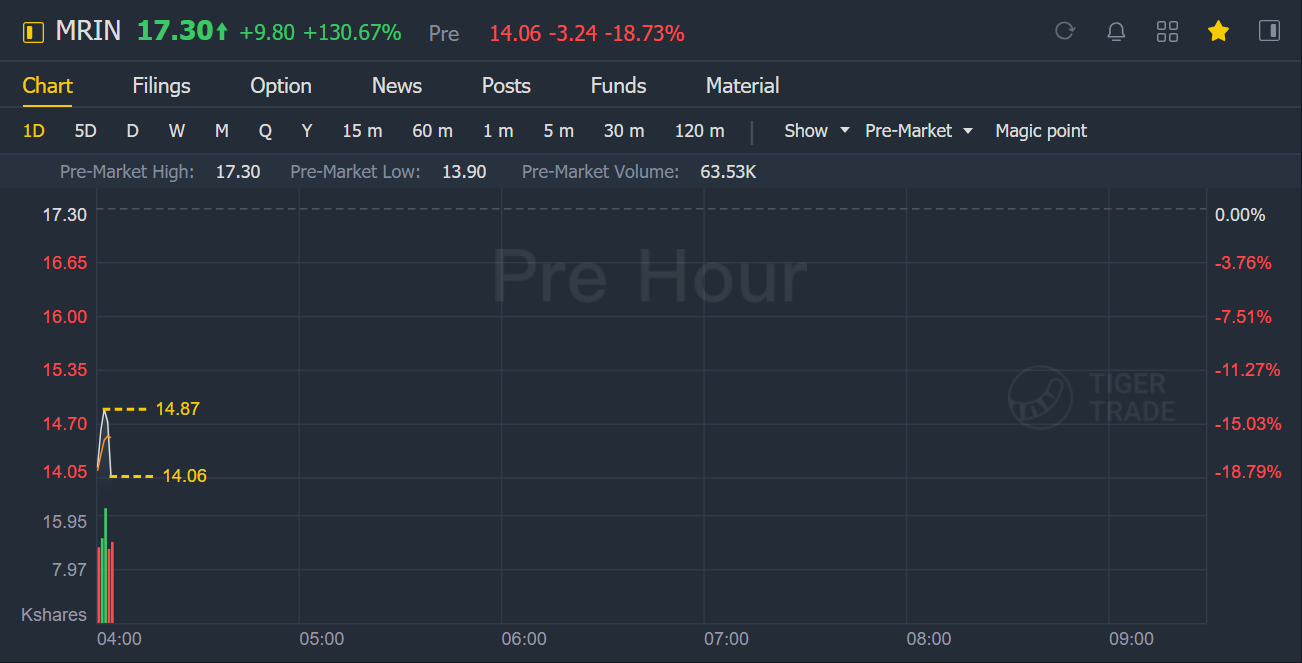The width and height of the screenshot is (1302, 663).
Task: Select the weekly W timeframe
Action: tap(176, 131)
